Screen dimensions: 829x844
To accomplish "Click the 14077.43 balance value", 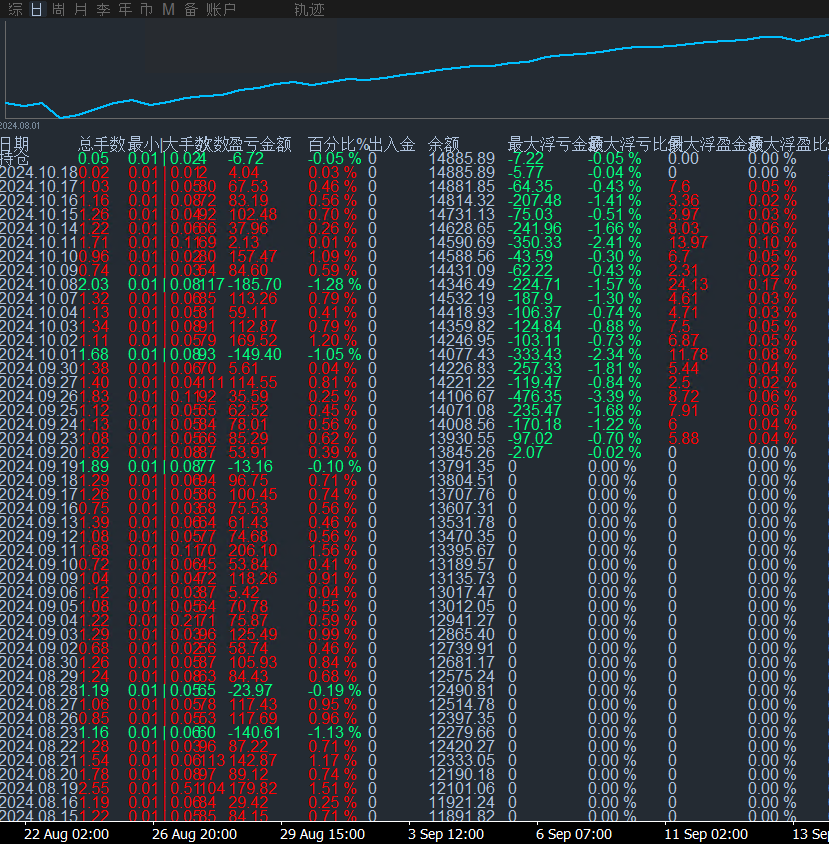I will [x=461, y=354].
